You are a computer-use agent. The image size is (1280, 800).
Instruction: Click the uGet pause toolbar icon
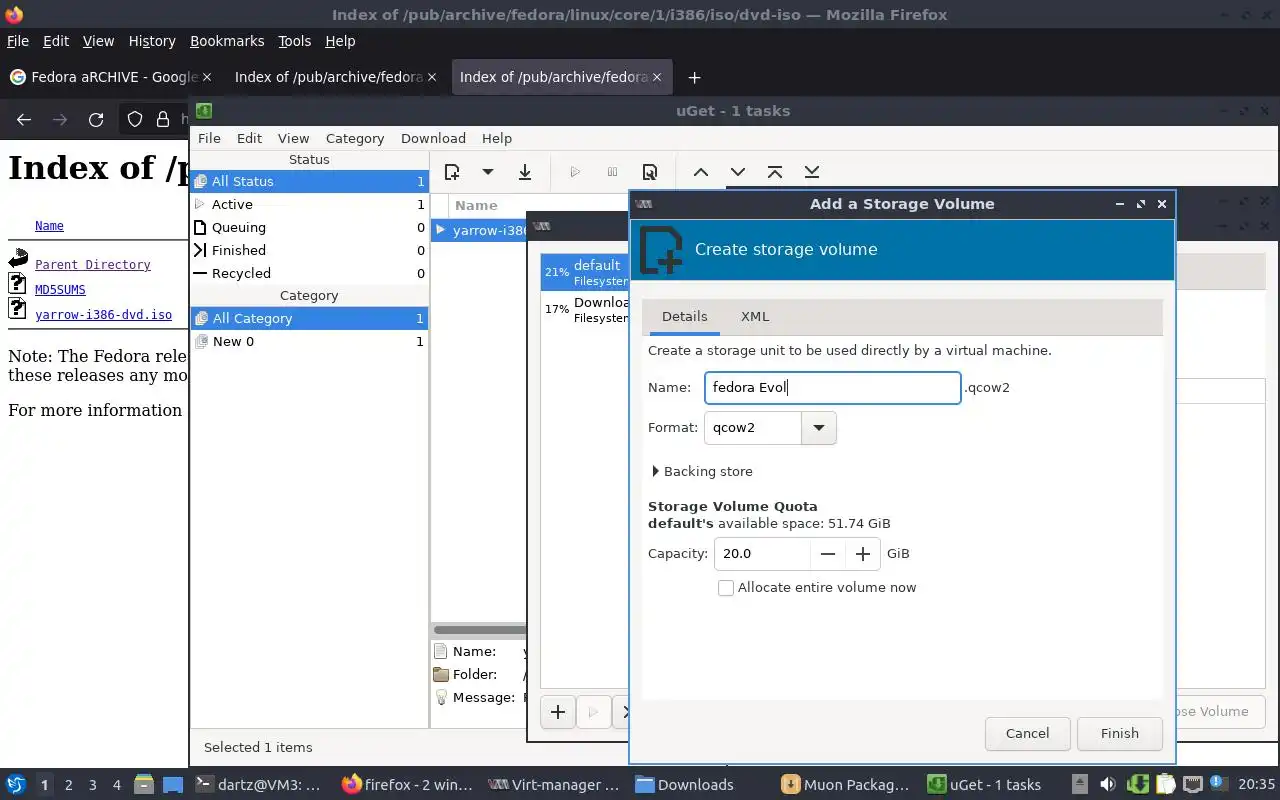[x=612, y=172]
